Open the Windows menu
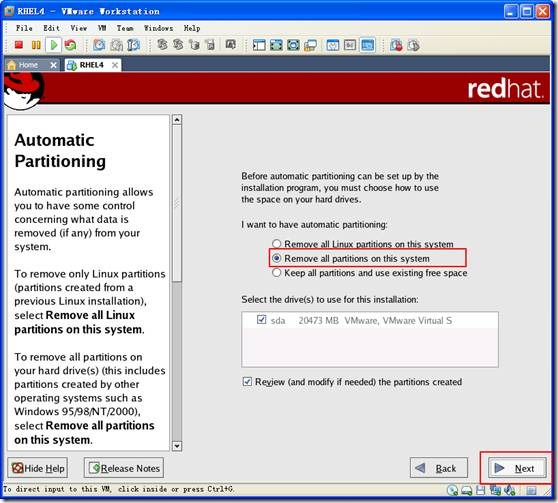 click(x=158, y=28)
